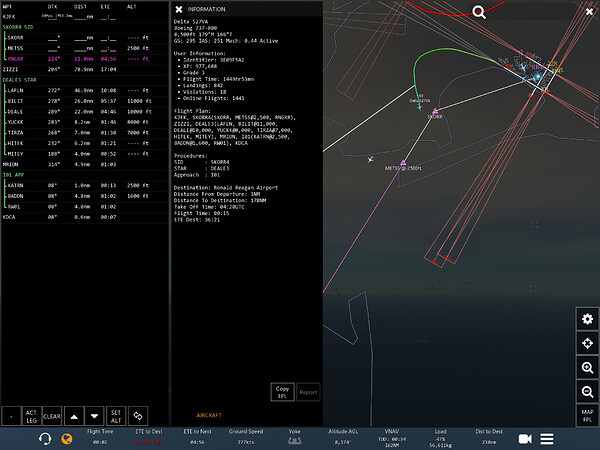Open the orange globe map icon
The width and height of the screenshot is (600, 450).
click(x=67, y=439)
